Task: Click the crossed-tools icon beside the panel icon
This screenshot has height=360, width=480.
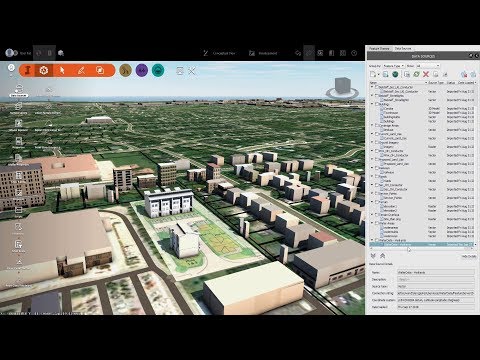Action: tap(192, 71)
